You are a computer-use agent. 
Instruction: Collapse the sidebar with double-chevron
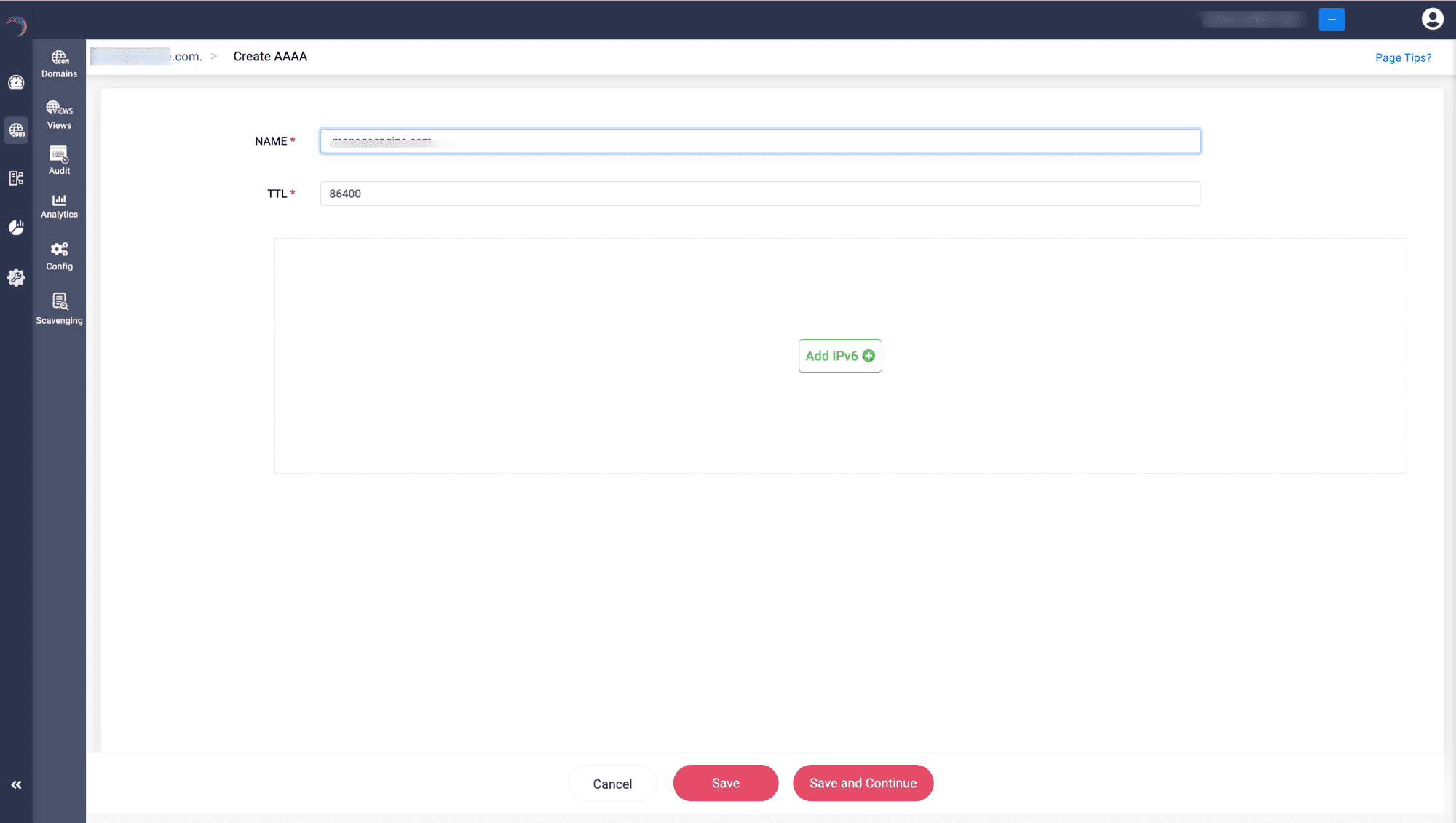16,784
